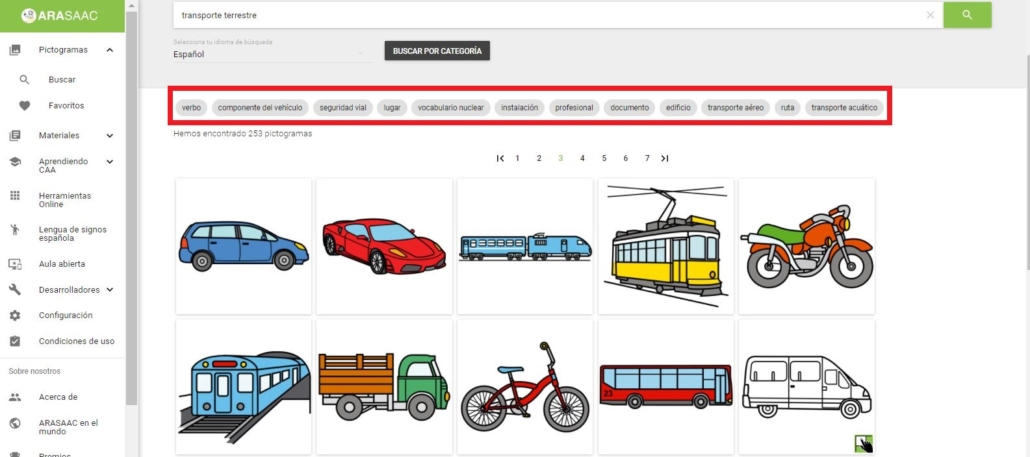
Task: Click the search input field
Action: 549,14
